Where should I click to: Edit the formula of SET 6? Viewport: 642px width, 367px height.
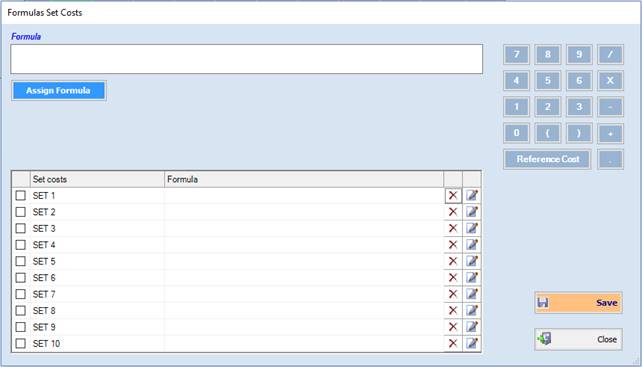click(472, 277)
